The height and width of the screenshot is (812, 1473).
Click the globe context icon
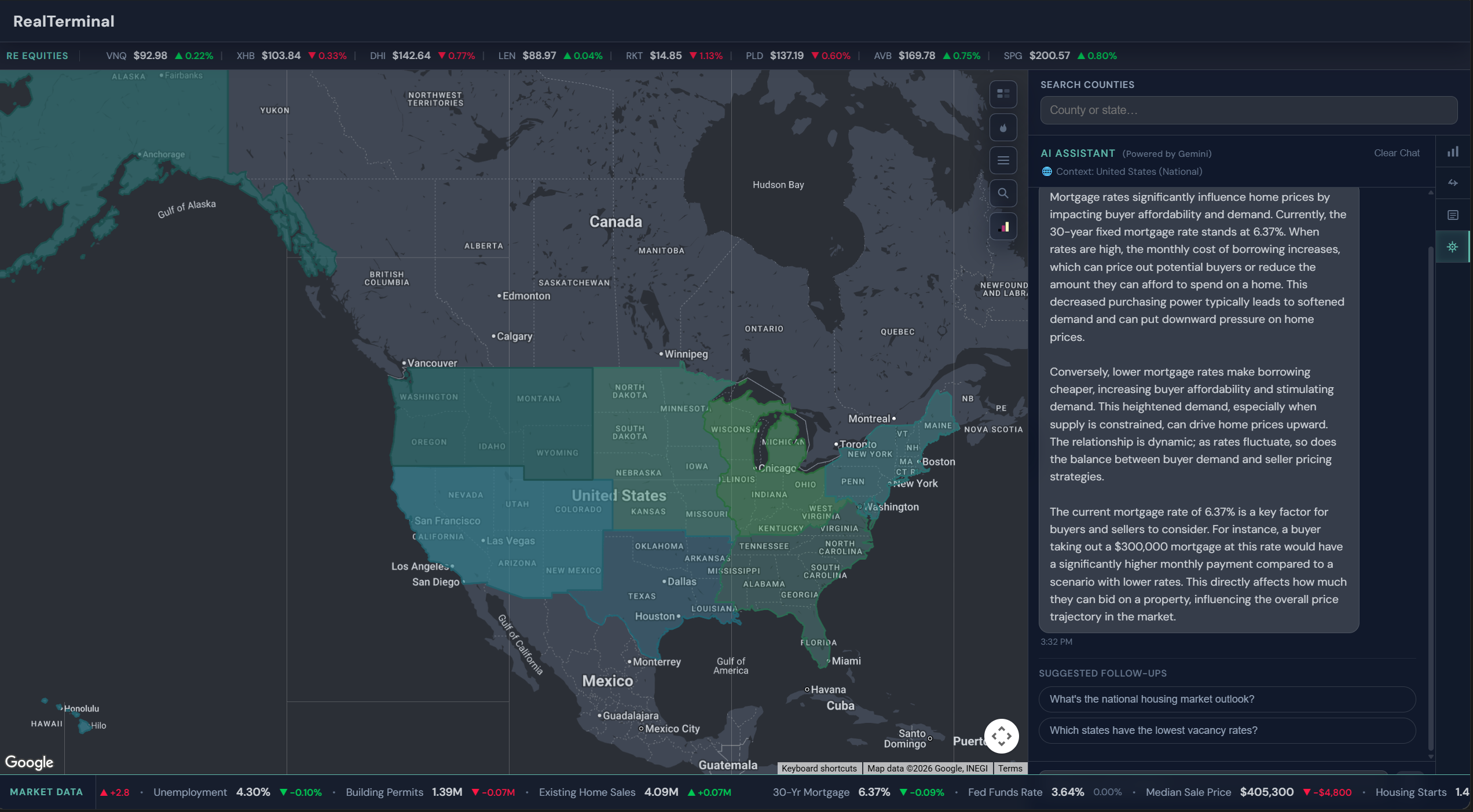[1047, 172]
